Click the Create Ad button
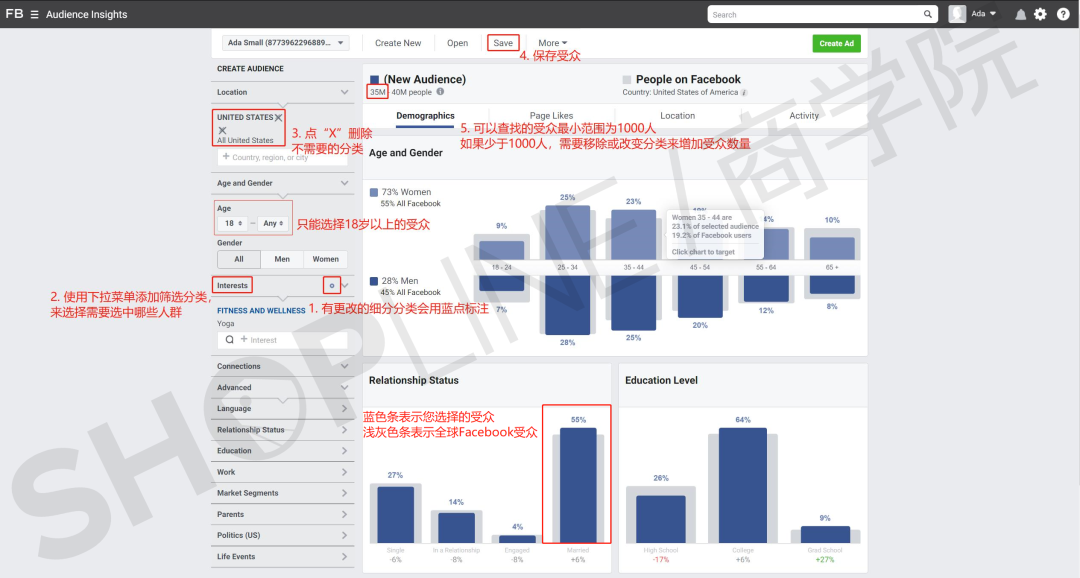Screen dimensions: 1080x578 click(836, 43)
